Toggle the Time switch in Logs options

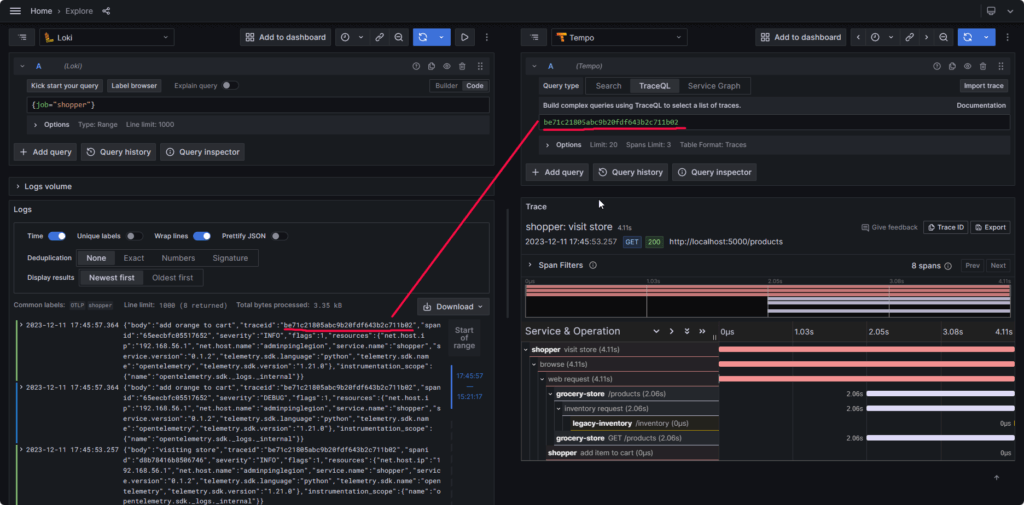click(57, 236)
